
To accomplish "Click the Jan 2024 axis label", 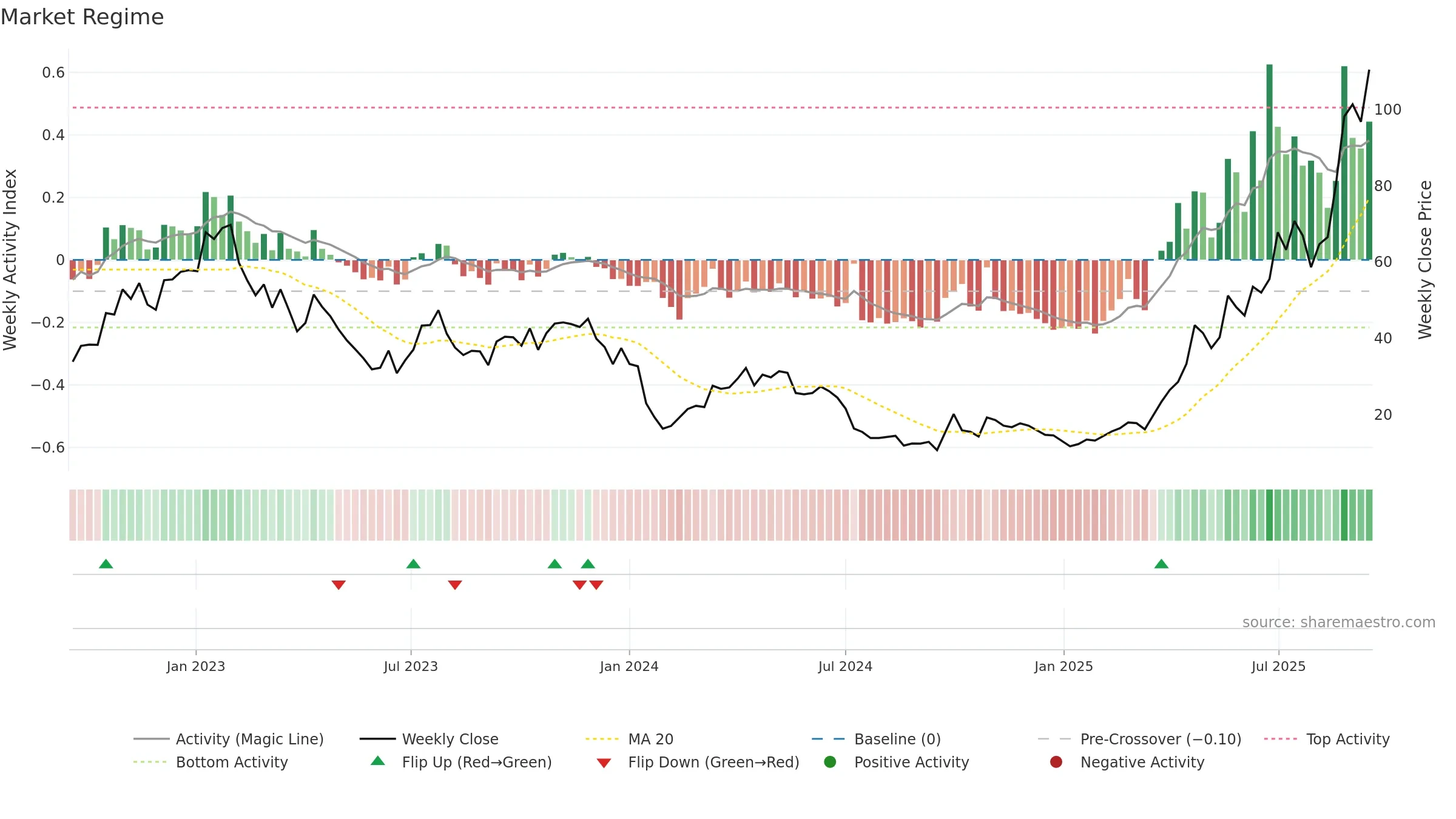I will point(629,666).
